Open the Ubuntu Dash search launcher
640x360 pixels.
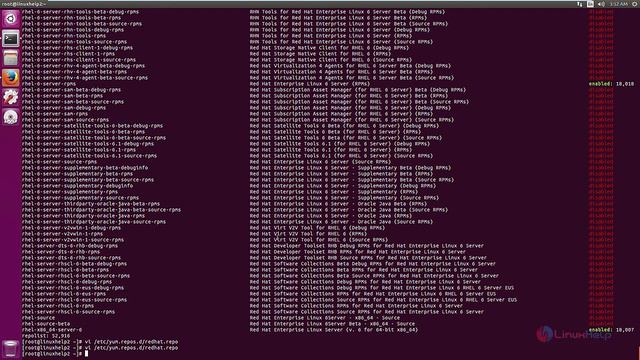coord(11,19)
